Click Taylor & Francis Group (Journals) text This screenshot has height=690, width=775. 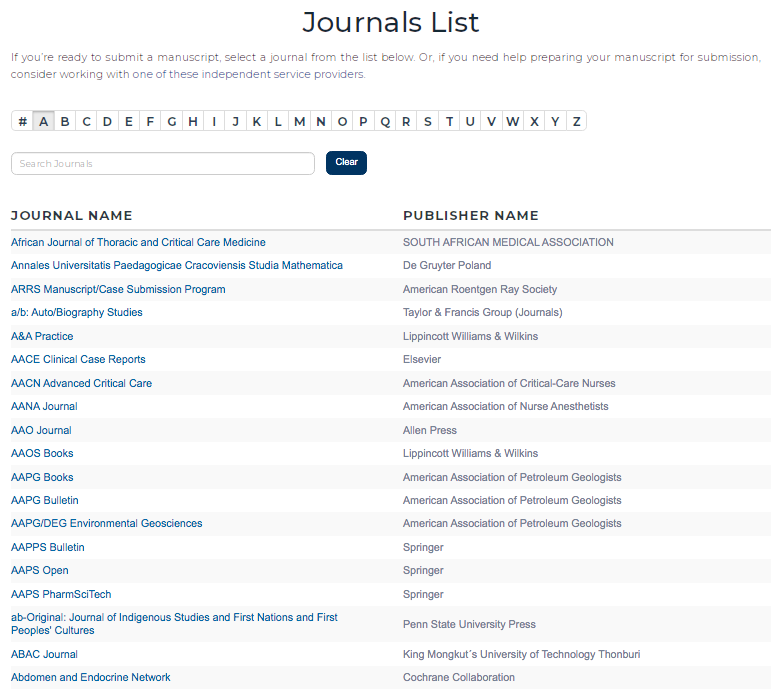(482, 312)
